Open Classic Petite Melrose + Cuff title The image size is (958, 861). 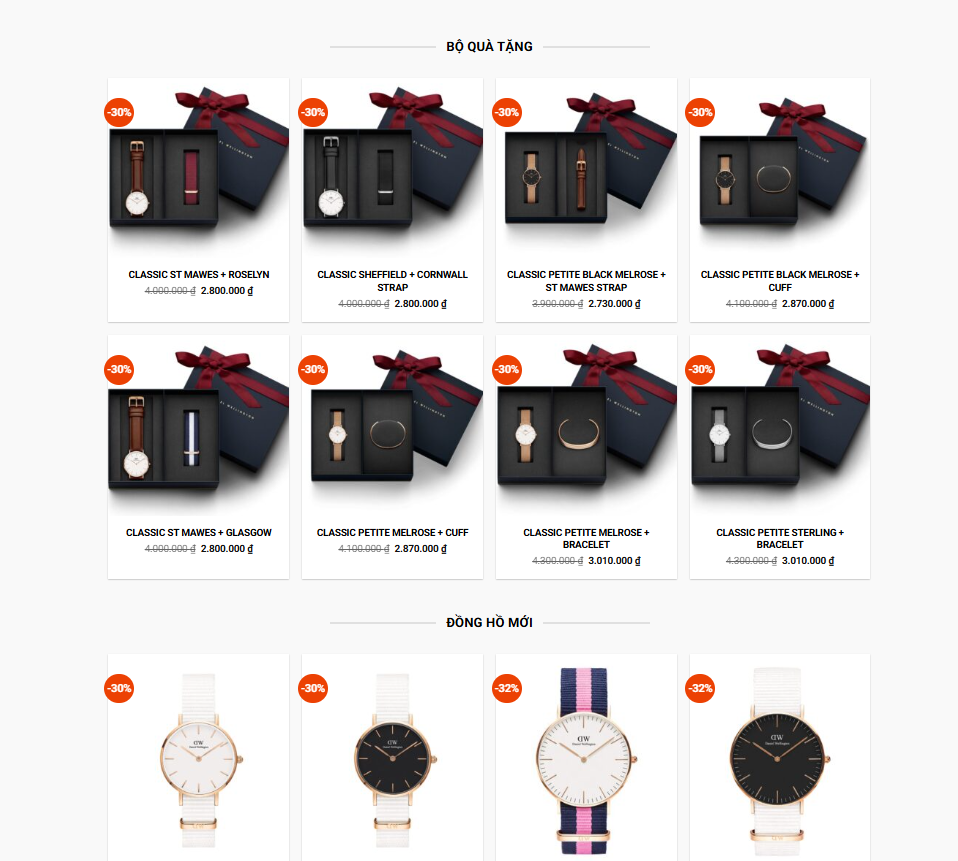pos(392,533)
